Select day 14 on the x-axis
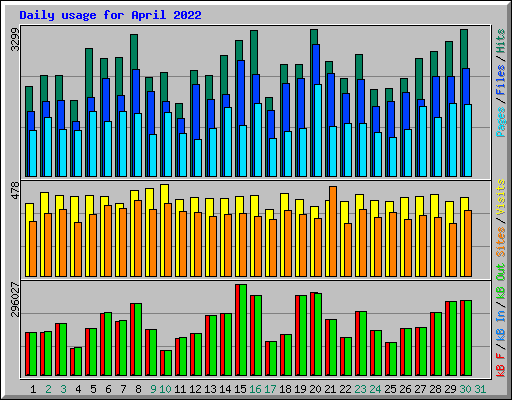 225,389
